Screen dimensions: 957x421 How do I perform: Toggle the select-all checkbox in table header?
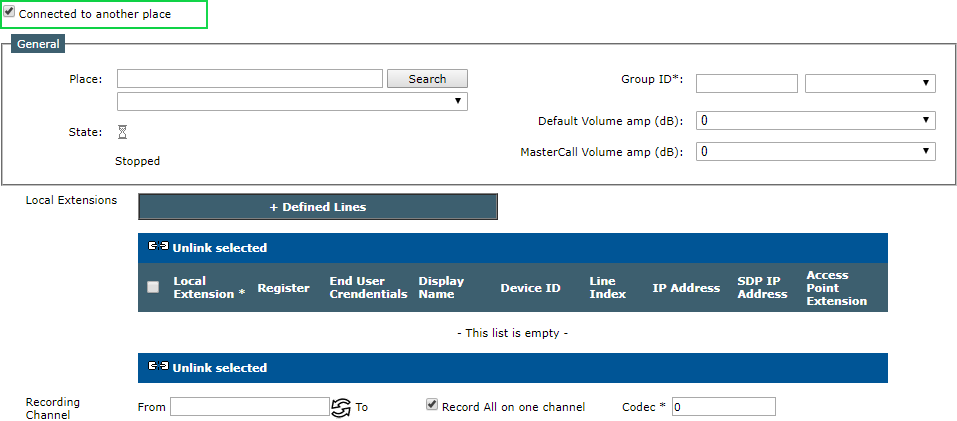[153, 287]
